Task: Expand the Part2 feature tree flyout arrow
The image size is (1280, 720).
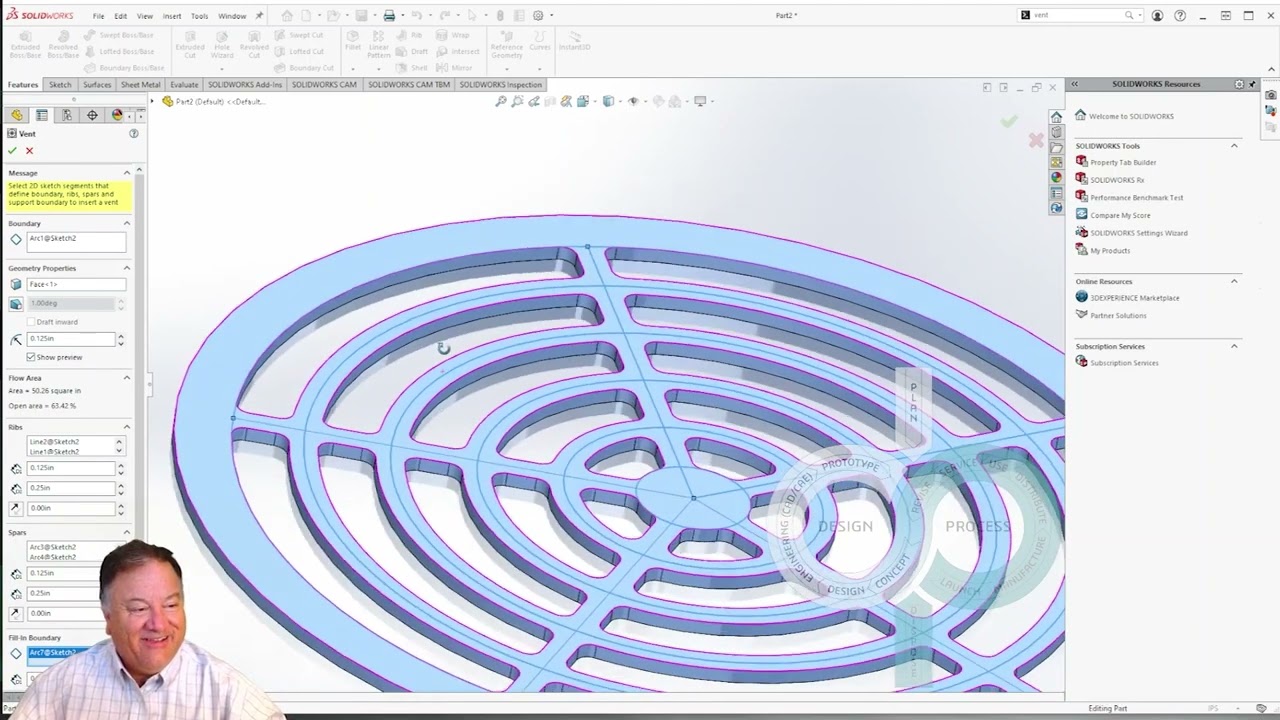Action: click(x=152, y=101)
